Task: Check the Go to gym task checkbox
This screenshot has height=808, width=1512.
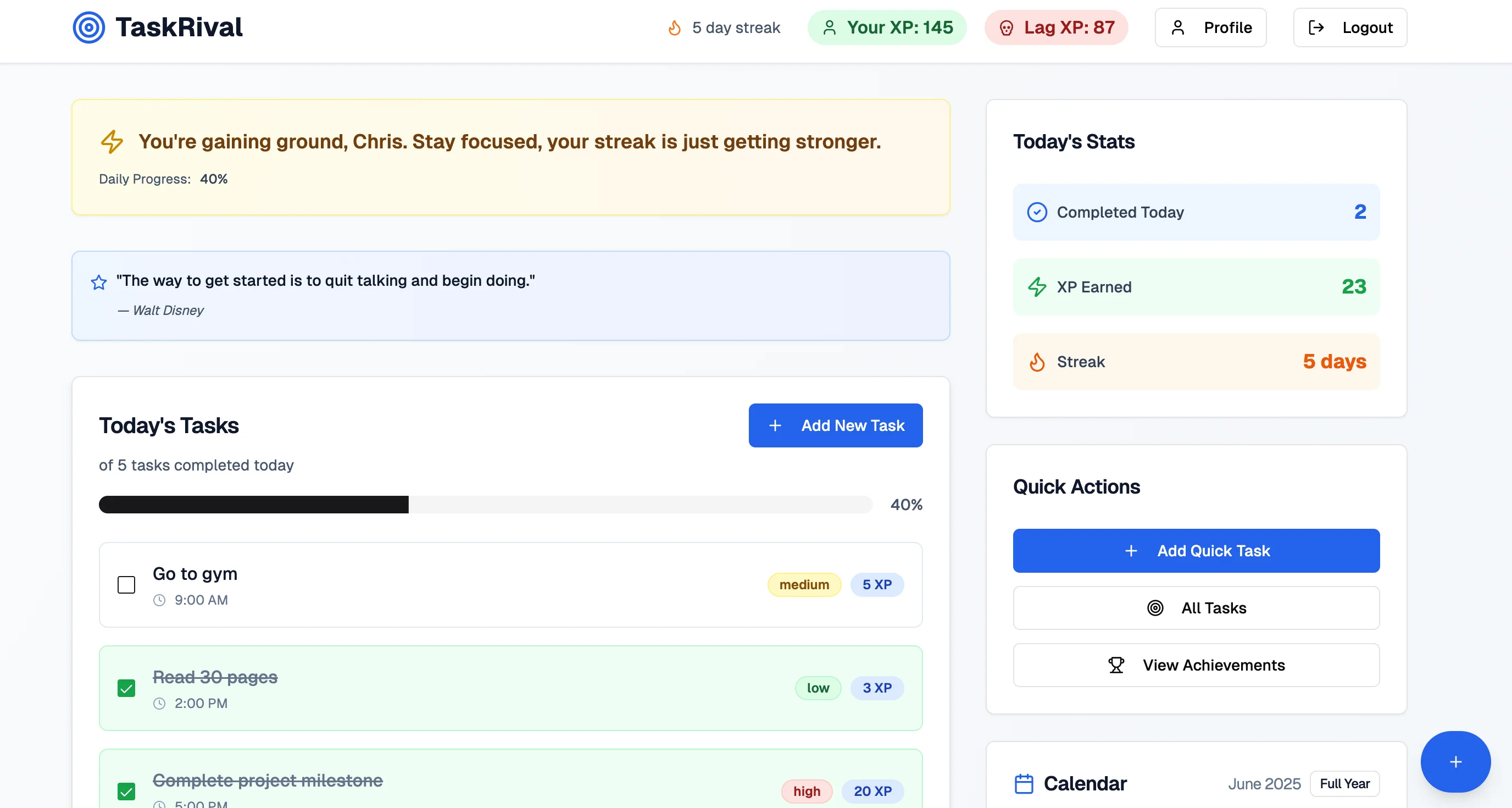Action: [x=126, y=585]
